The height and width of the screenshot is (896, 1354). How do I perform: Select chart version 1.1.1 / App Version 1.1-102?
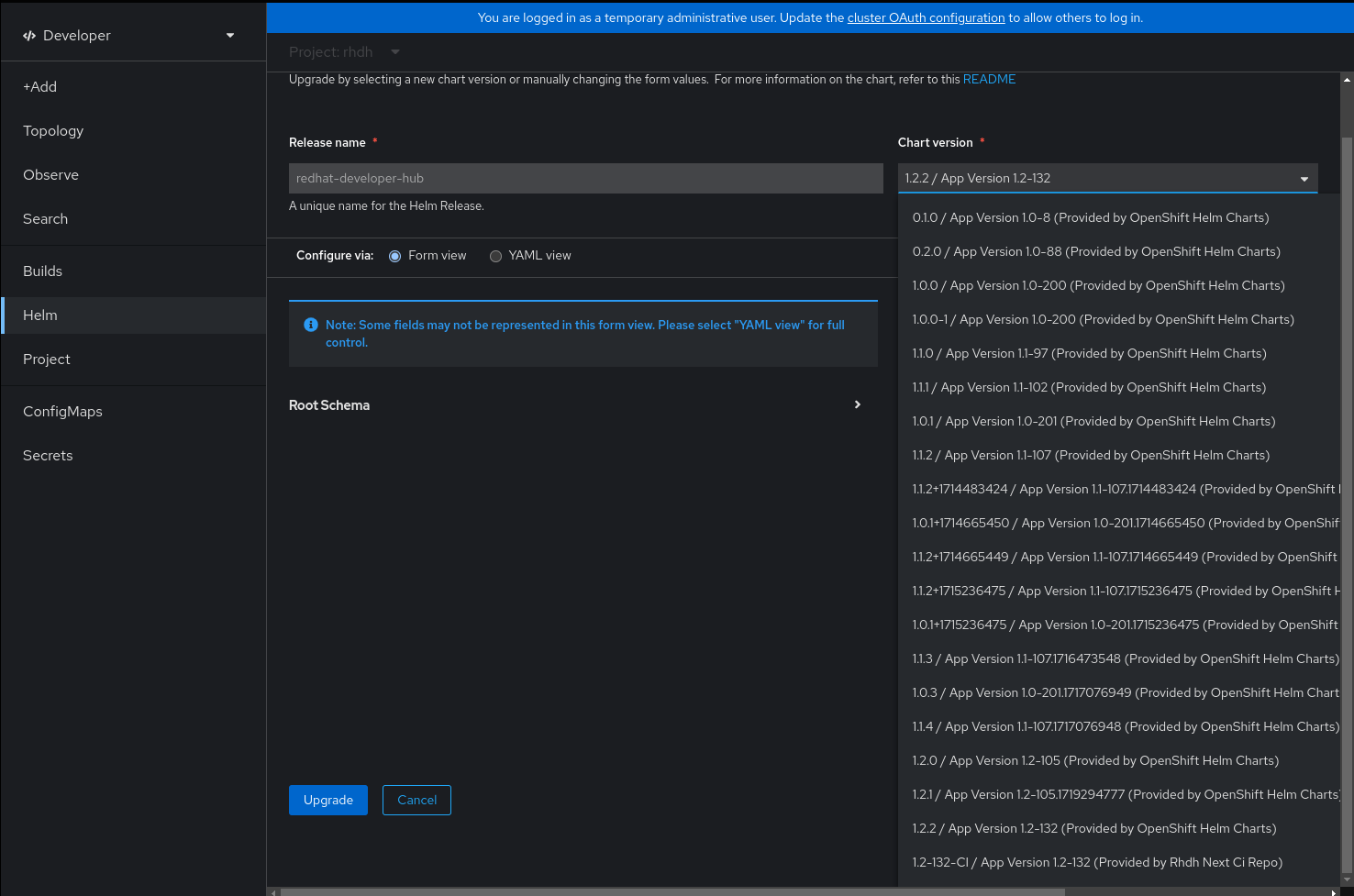click(1118, 387)
